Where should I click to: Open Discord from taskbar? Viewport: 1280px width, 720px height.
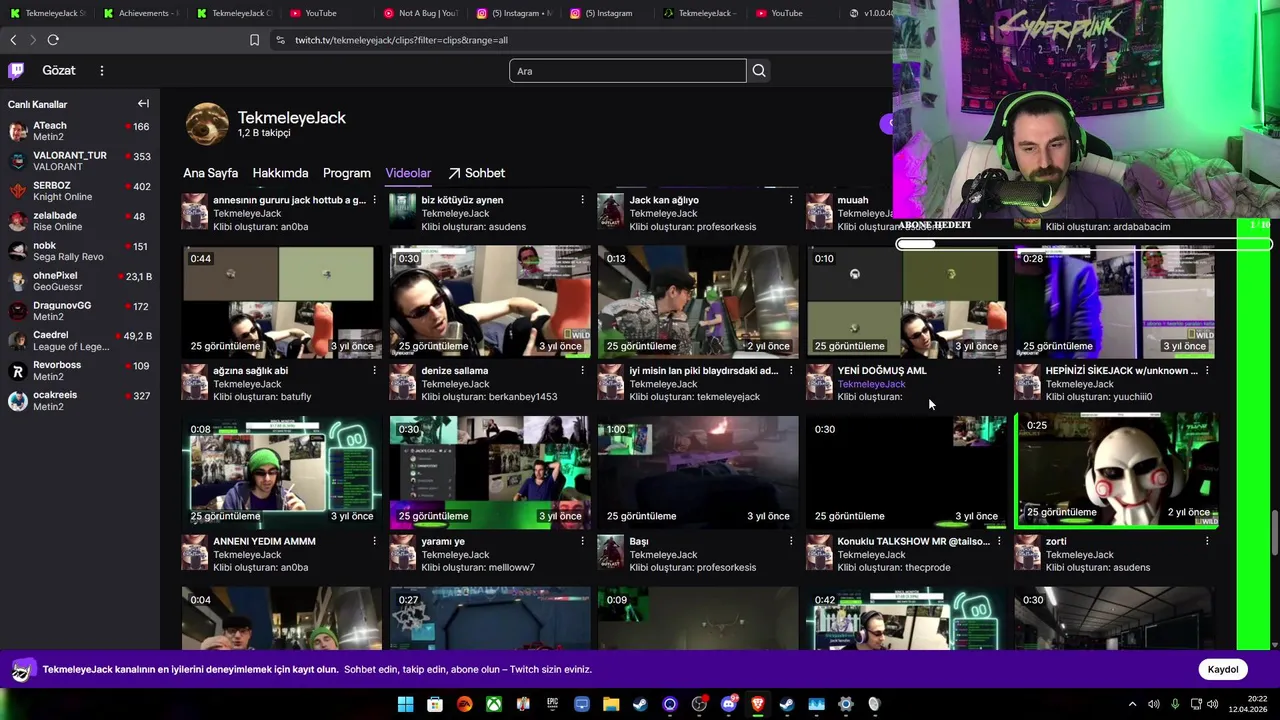[729, 704]
